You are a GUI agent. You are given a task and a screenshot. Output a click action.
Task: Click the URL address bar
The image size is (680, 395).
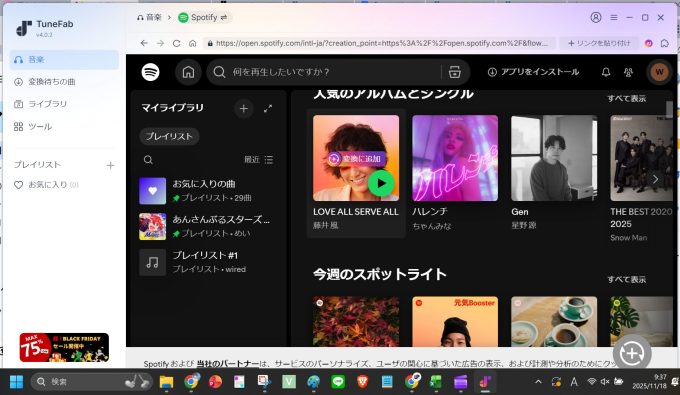click(379, 43)
